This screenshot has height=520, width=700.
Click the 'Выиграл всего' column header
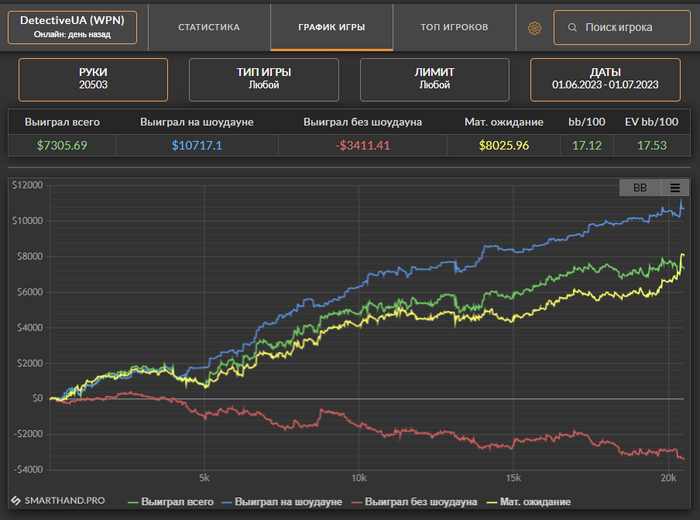tap(62, 122)
